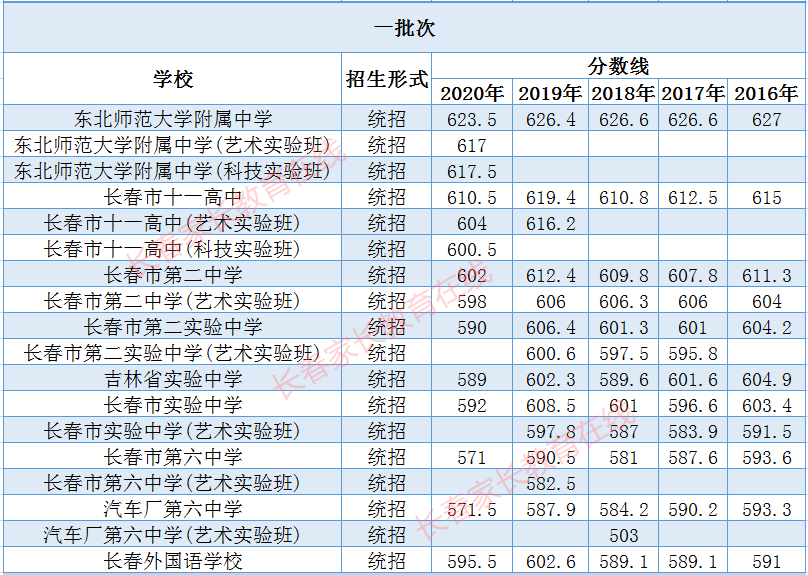Click the 一批次 title cell
This screenshot has height=575, width=808.
pyautogui.click(x=404, y=28)
